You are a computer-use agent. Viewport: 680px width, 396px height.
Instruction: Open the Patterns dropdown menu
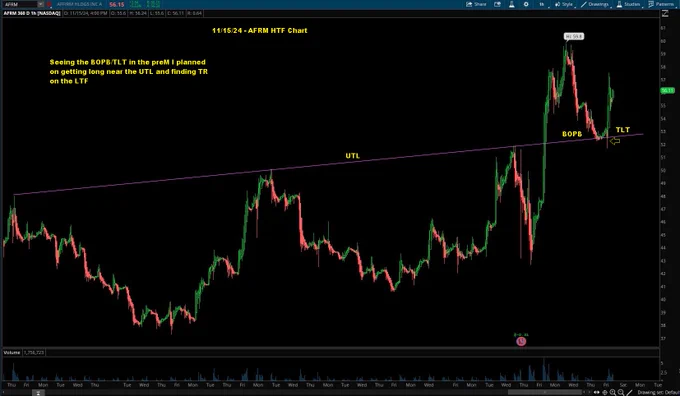tap(662, 4)
